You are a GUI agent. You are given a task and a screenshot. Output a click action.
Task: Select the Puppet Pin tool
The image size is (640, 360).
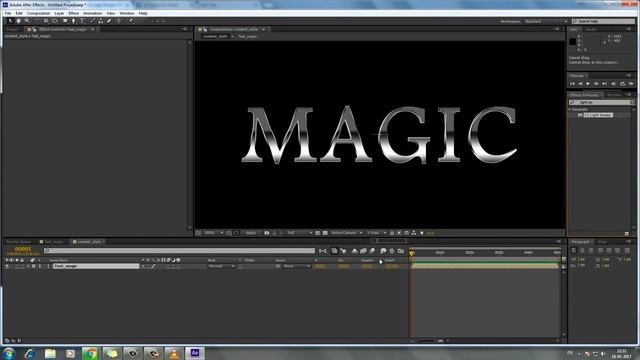pos(131,21)
